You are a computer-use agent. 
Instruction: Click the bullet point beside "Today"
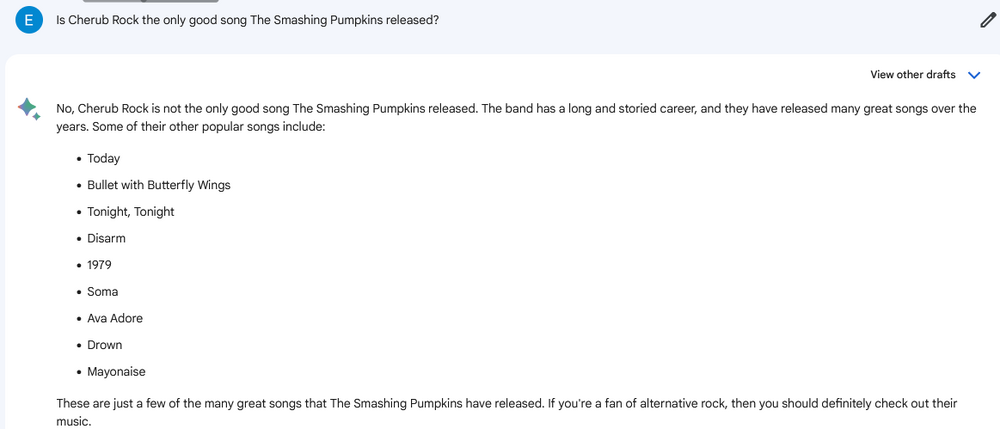tap(78, 159)
